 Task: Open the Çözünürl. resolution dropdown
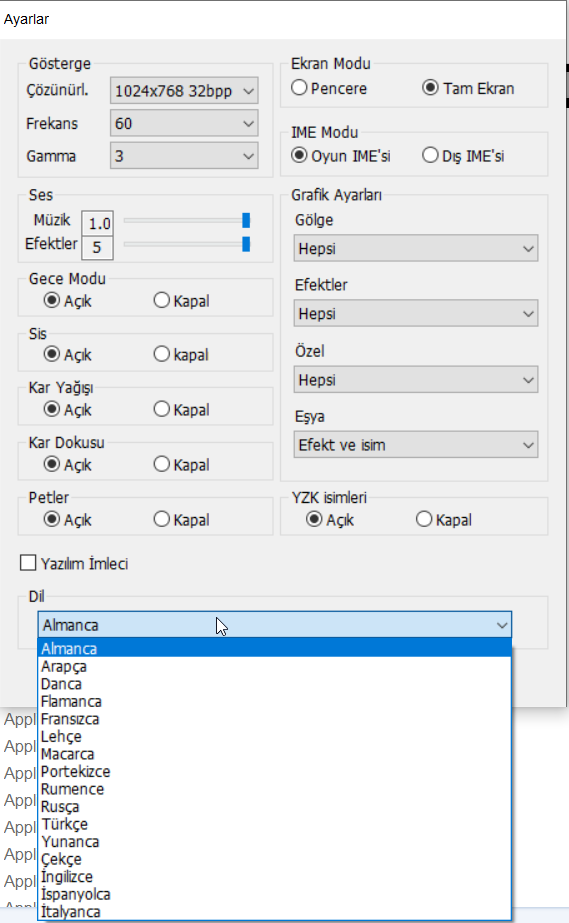click(x=184, y=91)
